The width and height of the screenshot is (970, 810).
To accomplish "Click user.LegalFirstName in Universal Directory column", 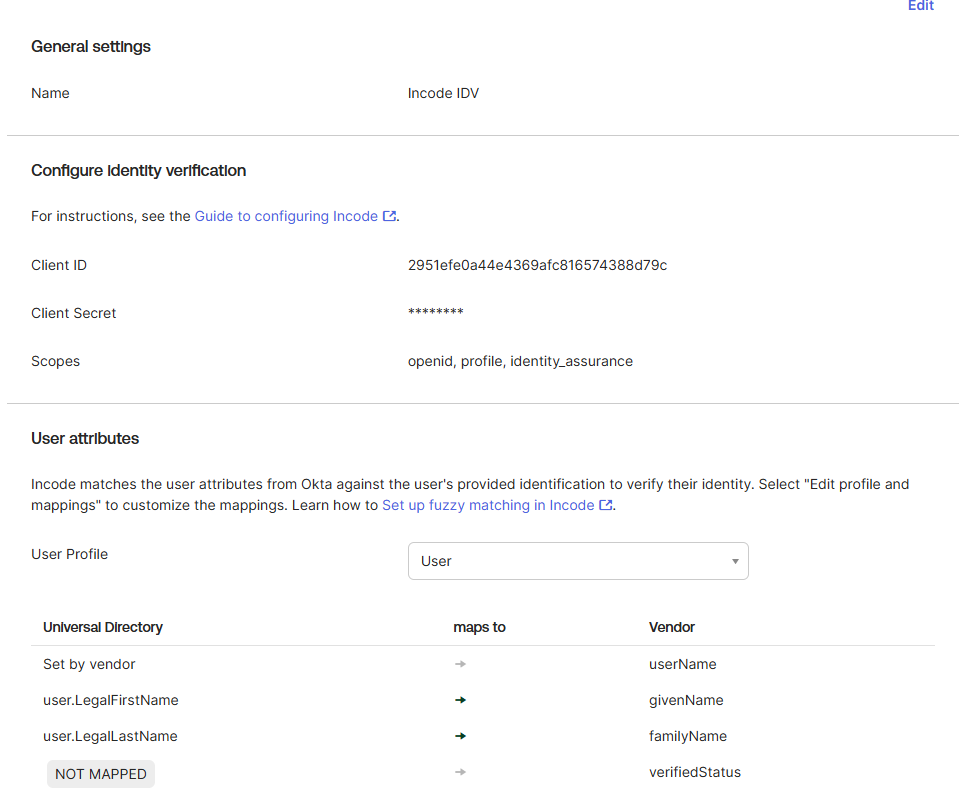I will [x=111, y=700].
